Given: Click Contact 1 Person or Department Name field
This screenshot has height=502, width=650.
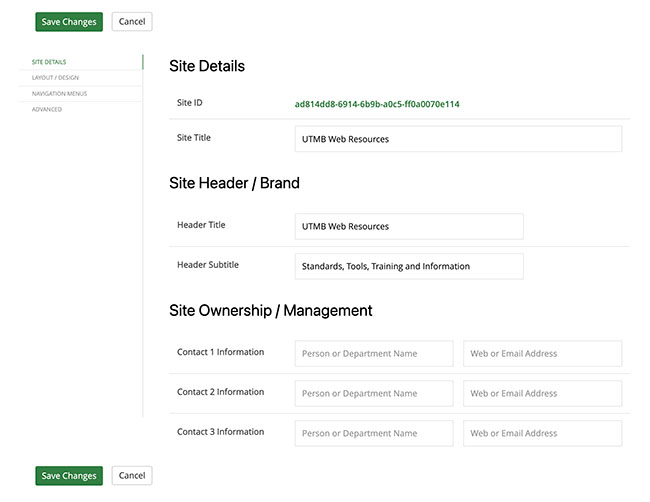Looking at the screenshot, I should pyautogui.click(x=374, y=353).
